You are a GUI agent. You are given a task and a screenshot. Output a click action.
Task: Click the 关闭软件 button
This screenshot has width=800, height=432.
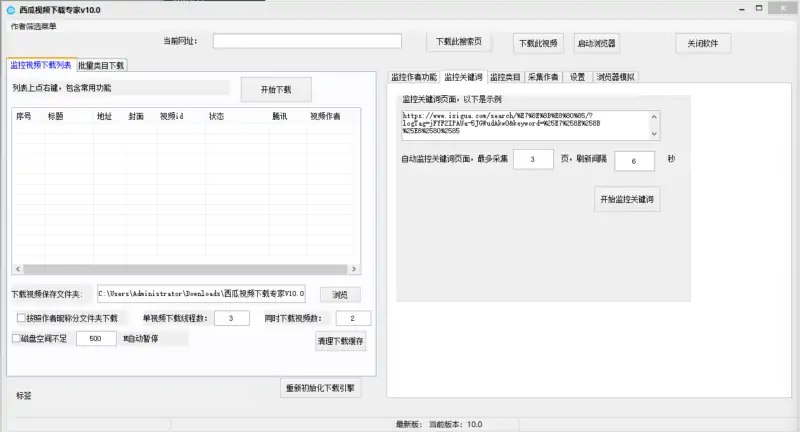pos(703,43)
